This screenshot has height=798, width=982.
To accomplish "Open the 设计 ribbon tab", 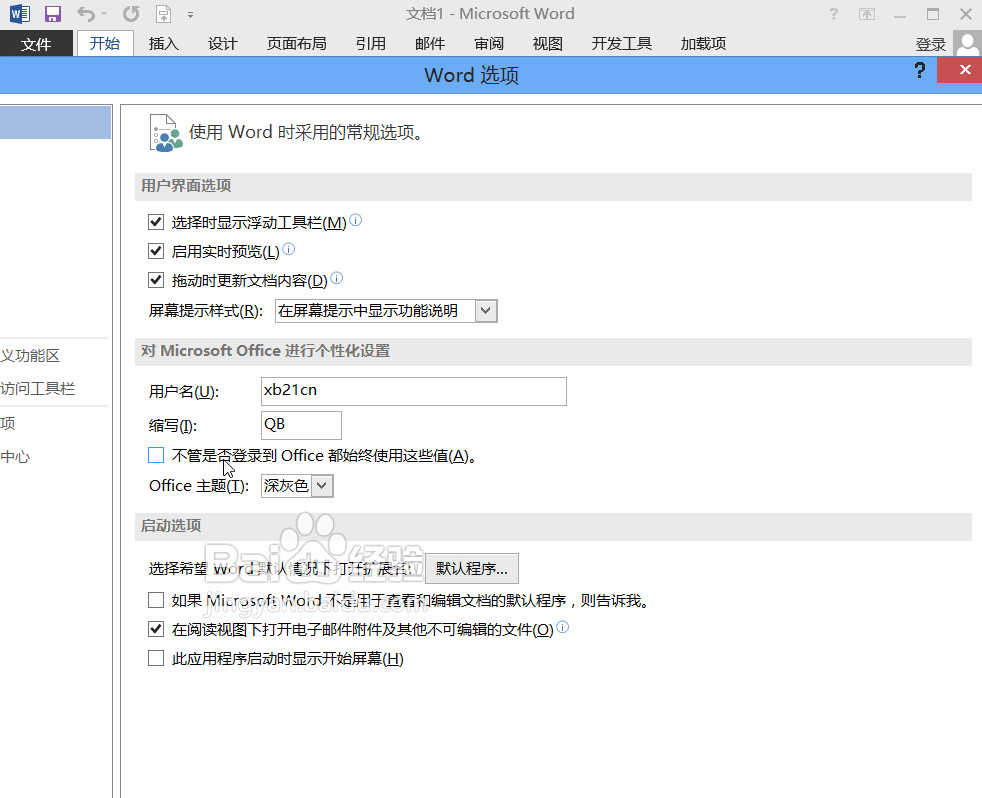I will [222, 43].
